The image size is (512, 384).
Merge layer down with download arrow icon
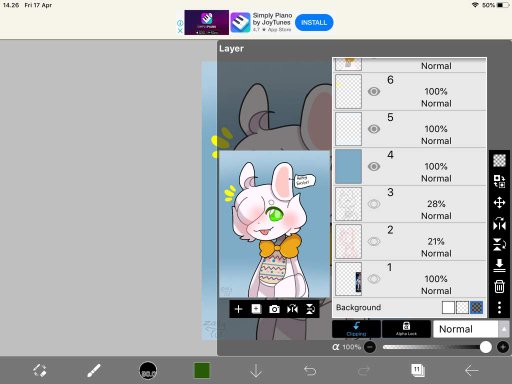499,265
